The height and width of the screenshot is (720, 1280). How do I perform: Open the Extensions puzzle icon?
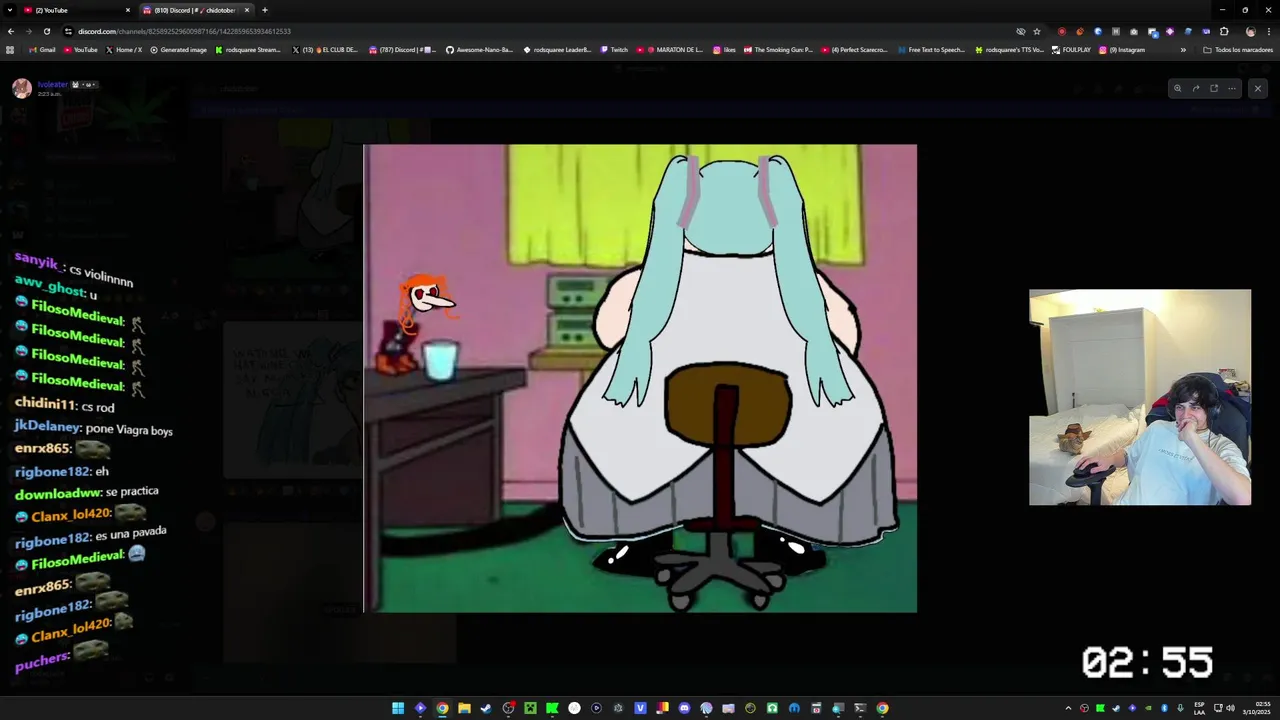(x=1224, y=31)
